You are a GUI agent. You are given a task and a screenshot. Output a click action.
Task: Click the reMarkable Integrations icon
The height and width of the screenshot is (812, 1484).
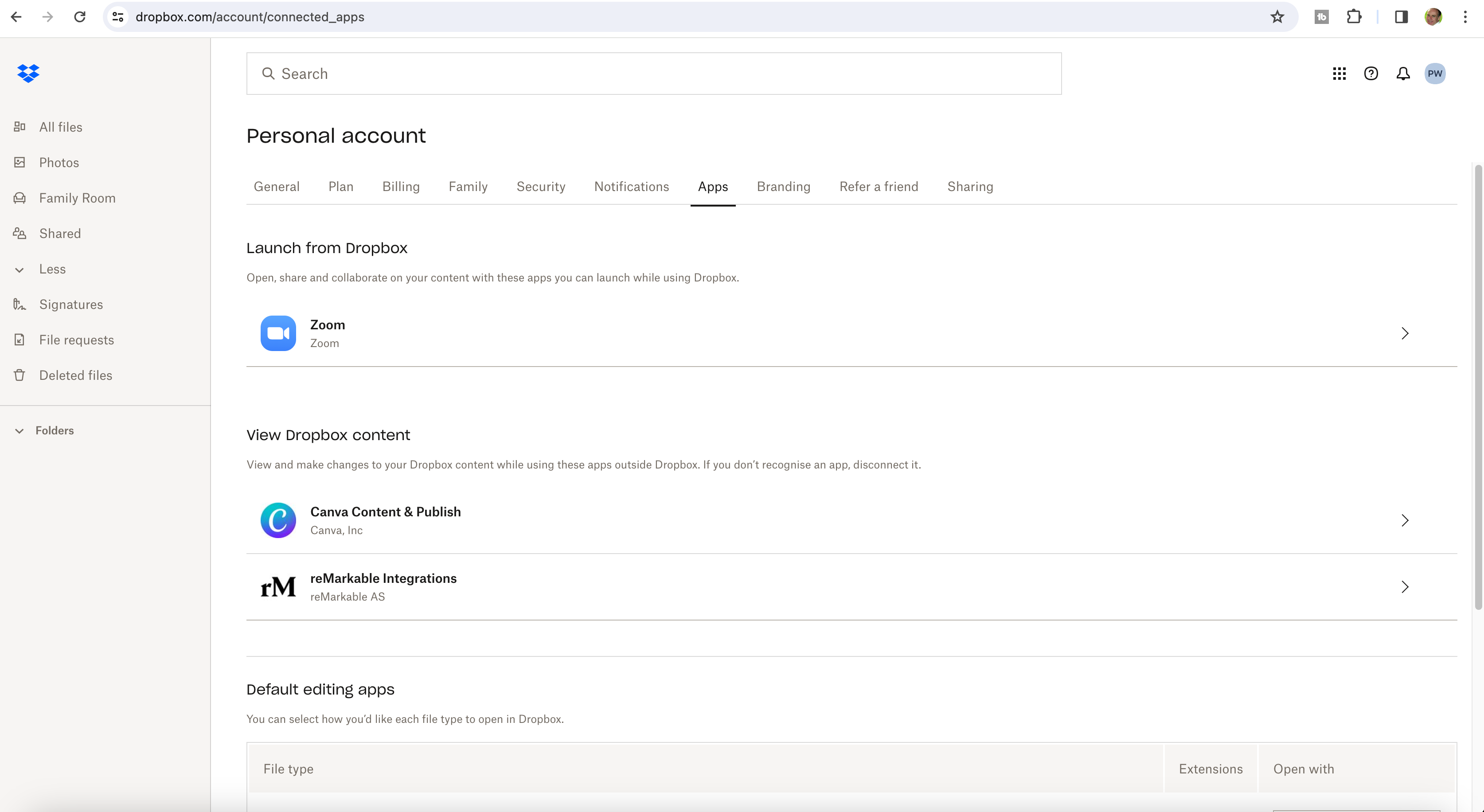(x=278, y=587)
